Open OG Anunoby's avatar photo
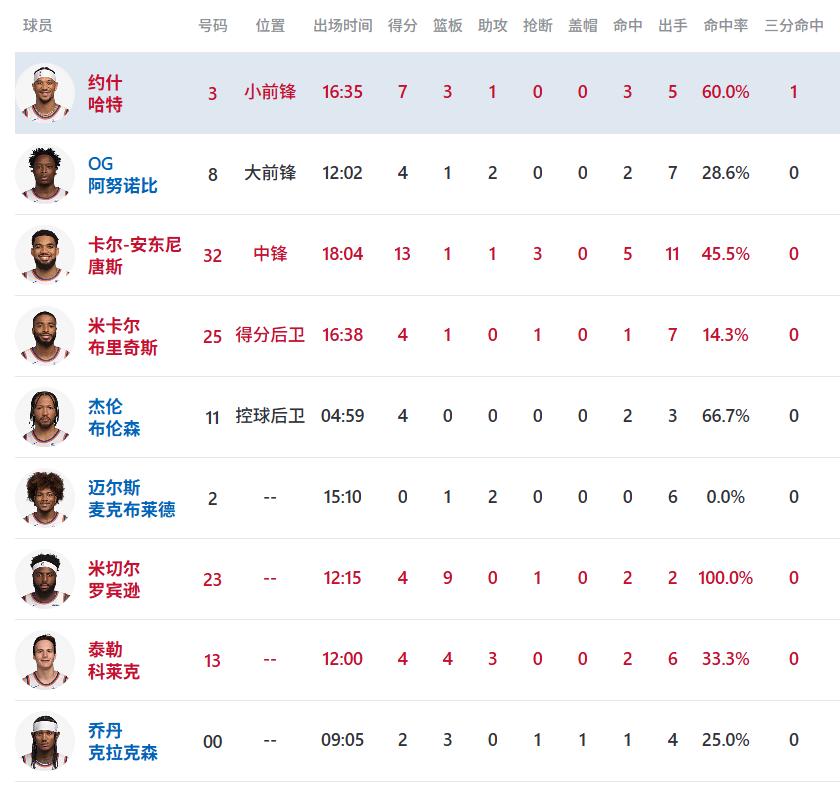The width and height of the screenshot is (840, 786). [x=45, y=174]
